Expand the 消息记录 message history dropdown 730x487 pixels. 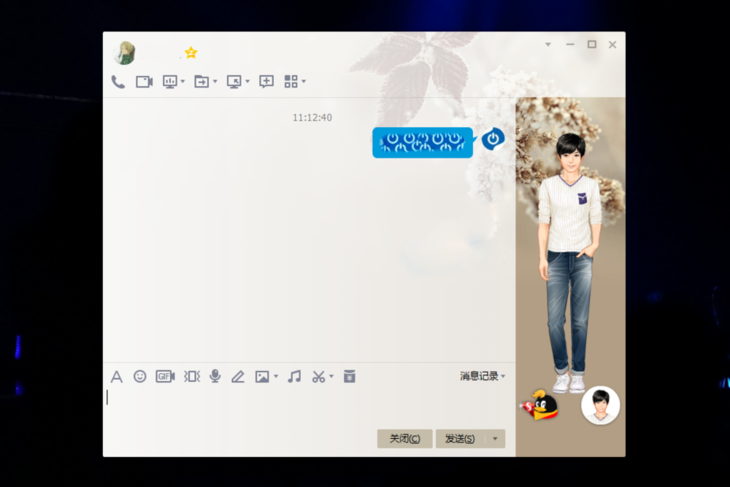click(482, 376)
